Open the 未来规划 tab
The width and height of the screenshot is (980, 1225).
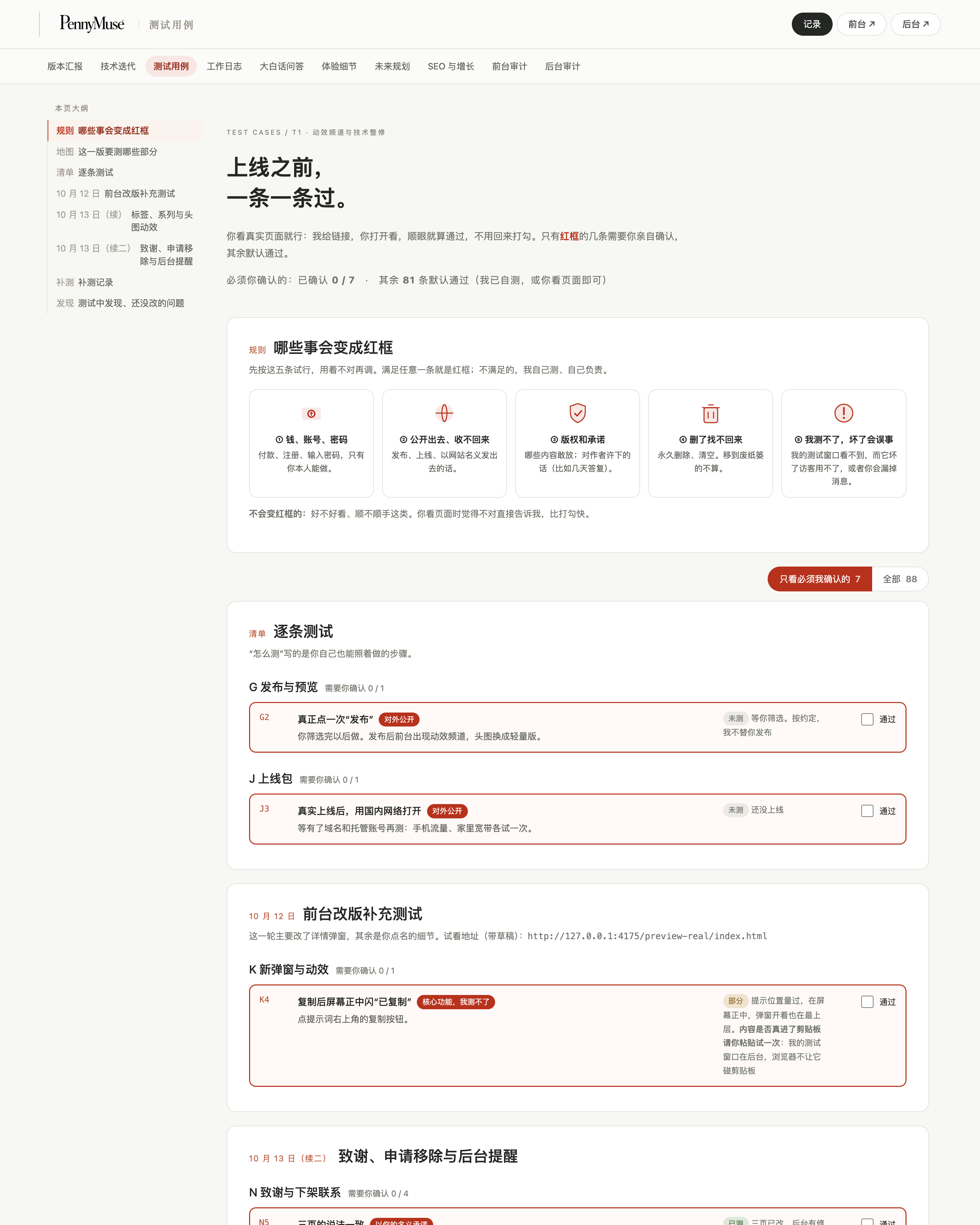392,66
